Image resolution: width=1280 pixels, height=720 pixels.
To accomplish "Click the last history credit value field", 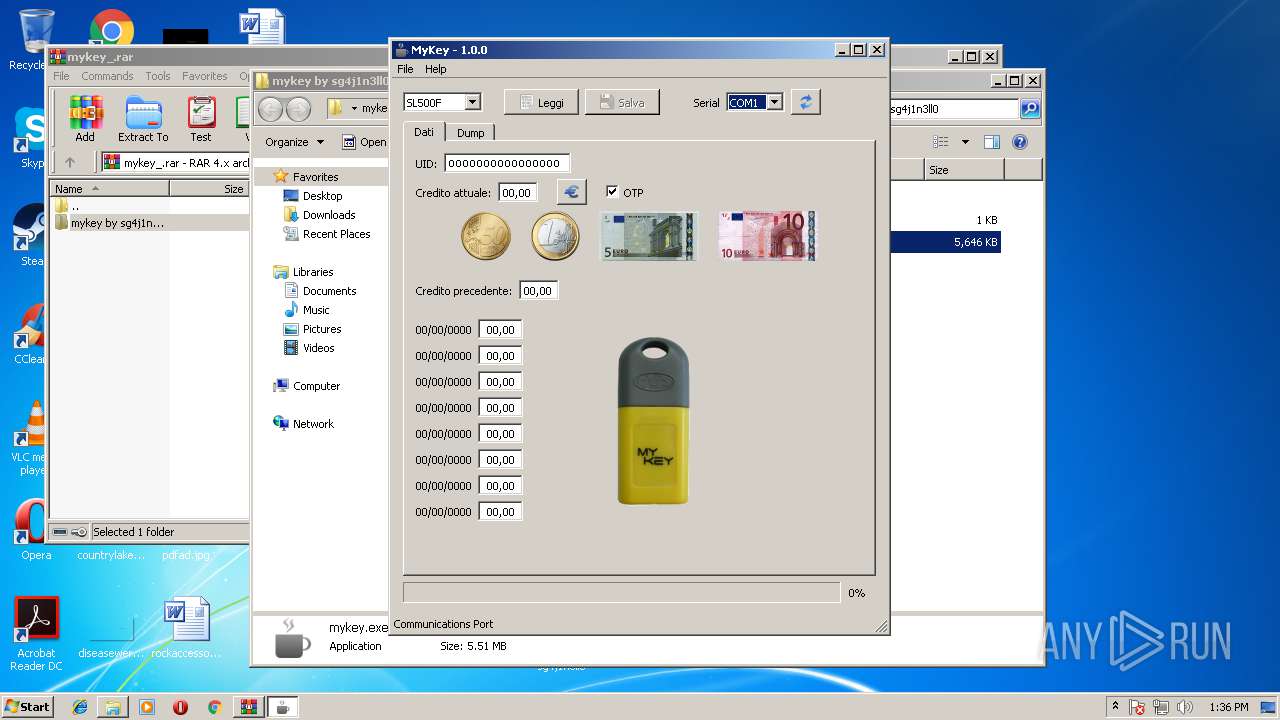I will point(500,512).
